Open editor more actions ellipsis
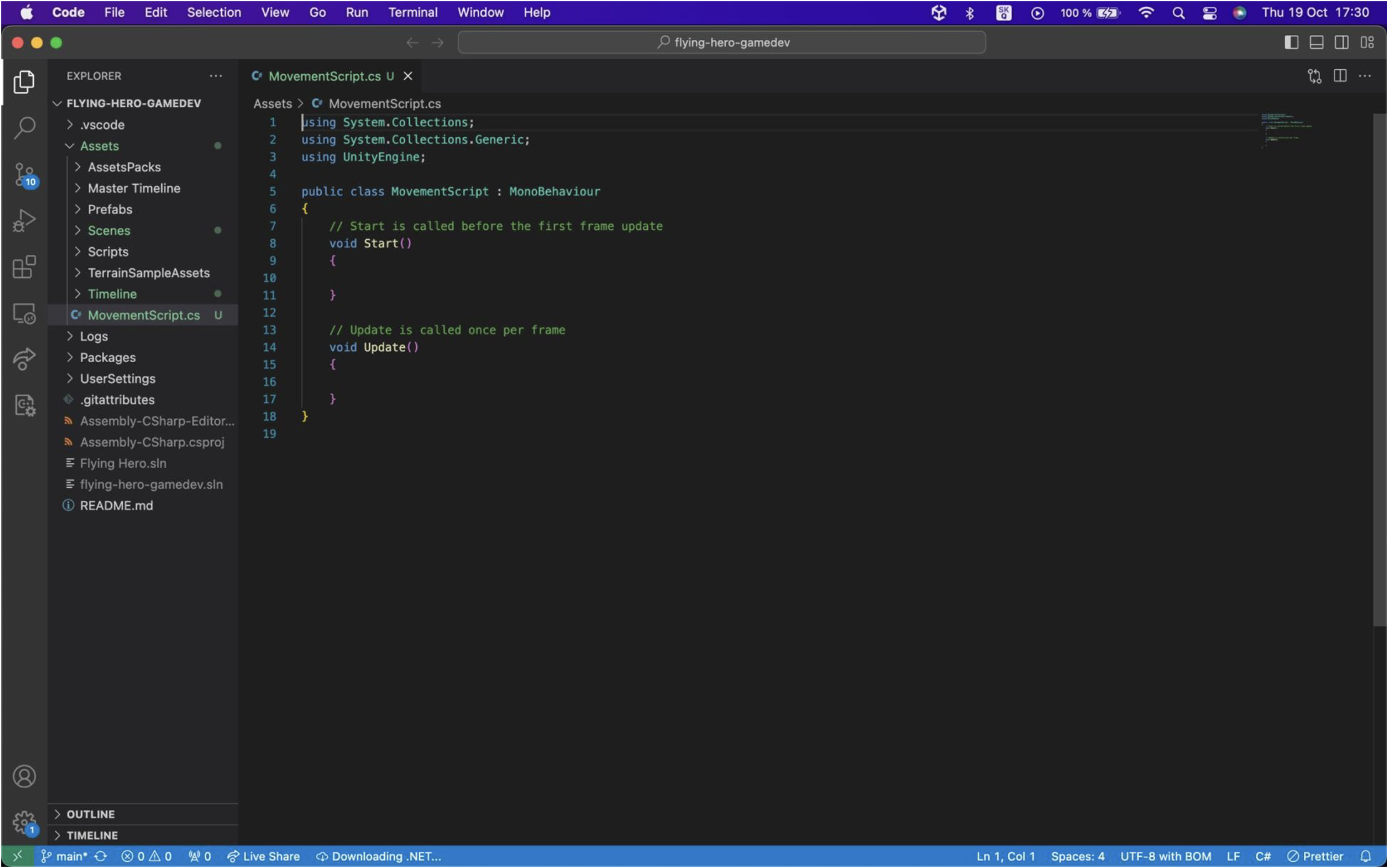 1365,76
